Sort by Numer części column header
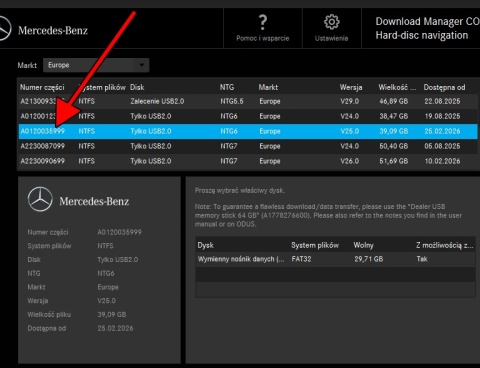This screenshot has height=368, width=480. (x=42, y=87)
